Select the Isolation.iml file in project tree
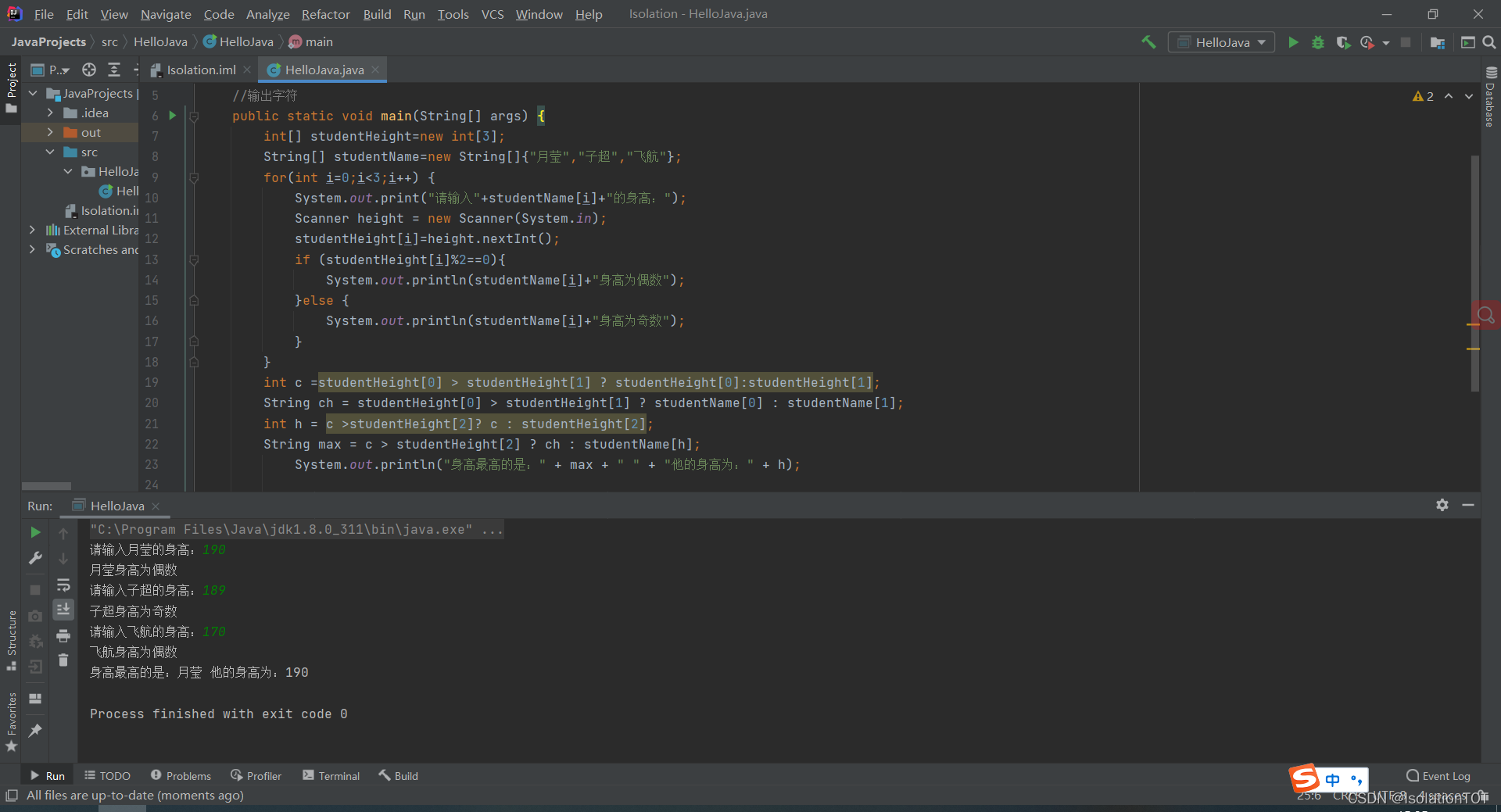 coord(102,210)
